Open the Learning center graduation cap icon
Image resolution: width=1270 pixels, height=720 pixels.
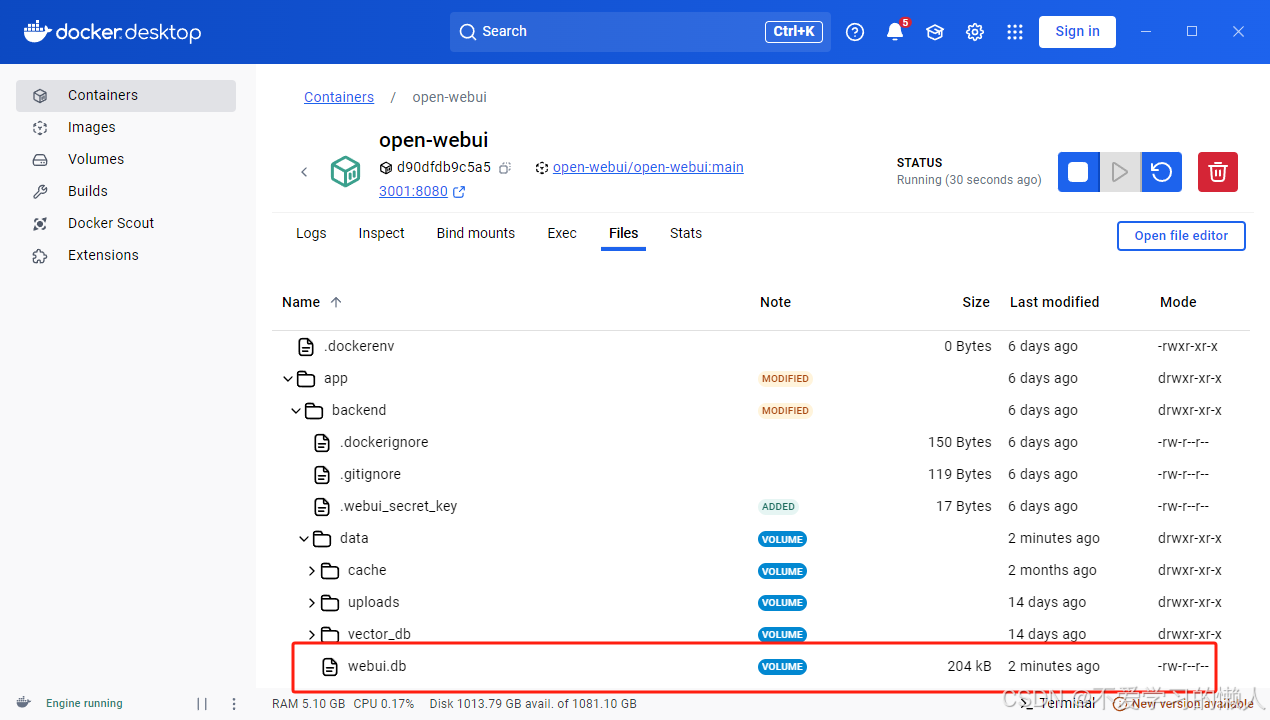[x=935, y=32]
